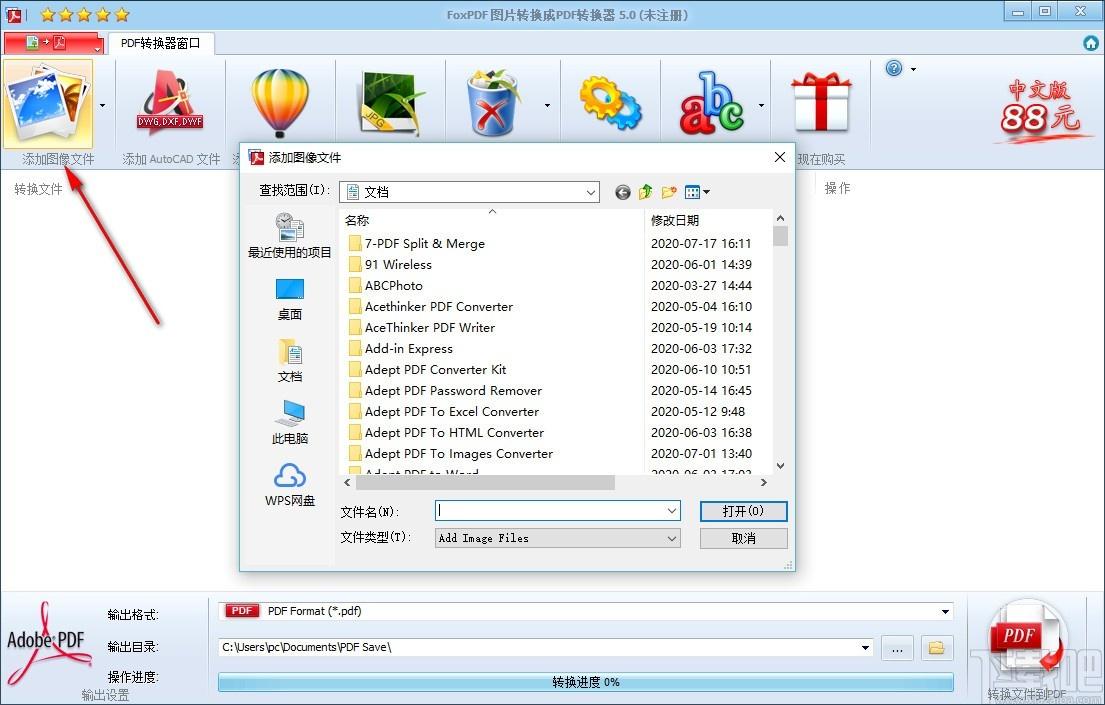The width and height of the screenshot is (1105, 705).
Task: Open help via blue question mark icon
Action: pos(894,68)
